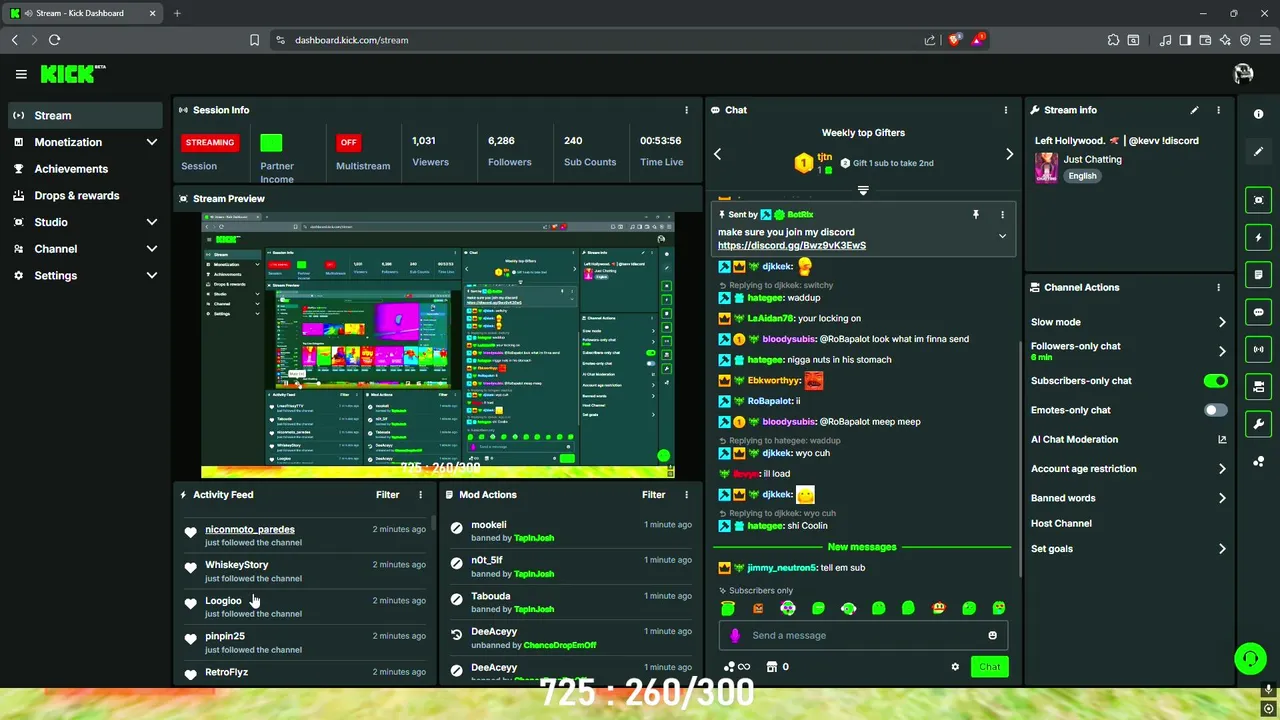This screenshot has height=720, width=1280.
Task: Open the emoji picker in message box
Action: [x=992, y=635]
